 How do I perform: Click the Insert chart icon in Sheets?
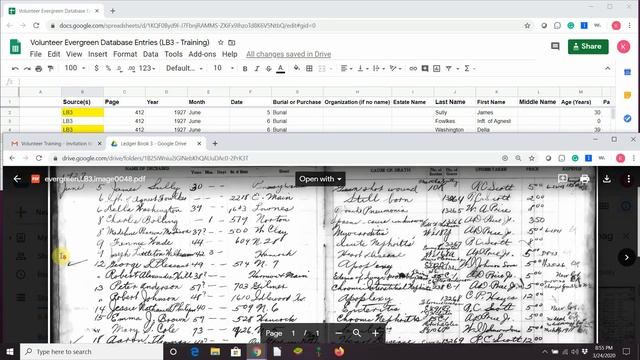[437, 69]
